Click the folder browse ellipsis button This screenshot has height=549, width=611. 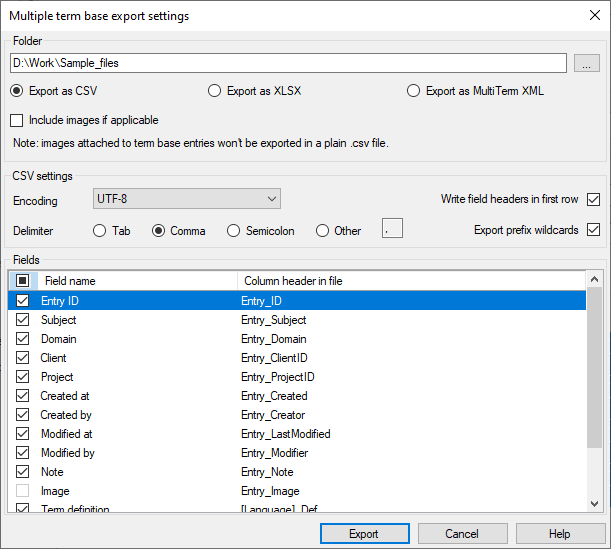(x=587, y=63)
